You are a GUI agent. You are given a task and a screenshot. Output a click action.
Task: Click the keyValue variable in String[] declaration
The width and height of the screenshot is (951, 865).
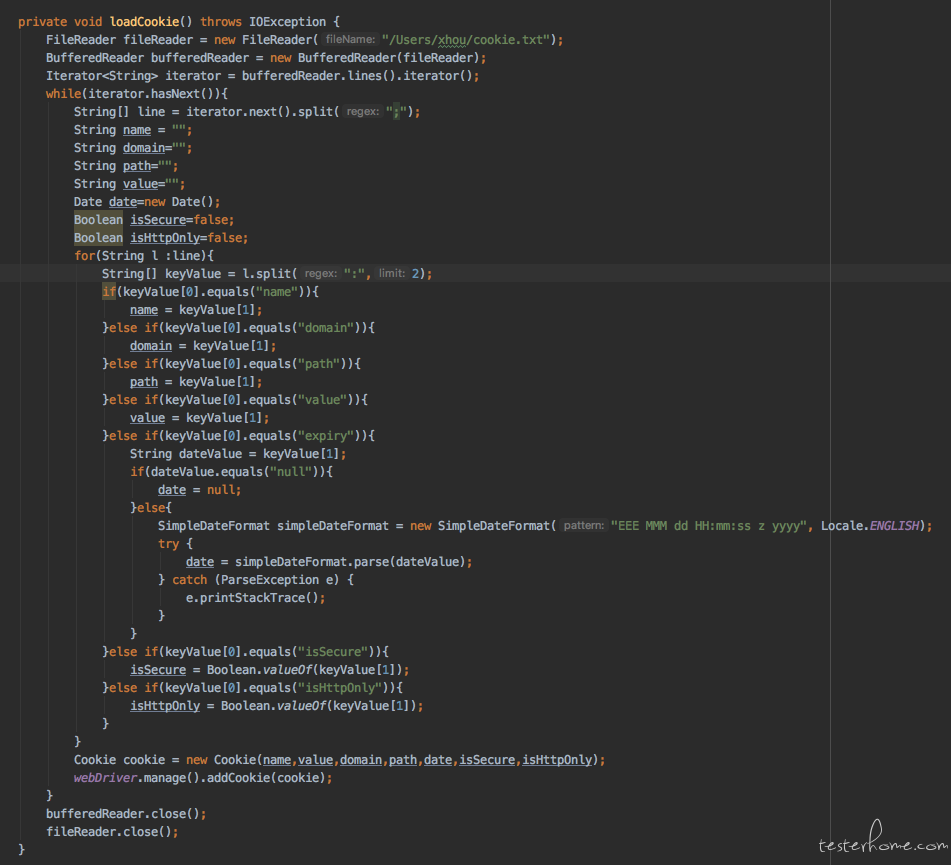pos(193,274)
